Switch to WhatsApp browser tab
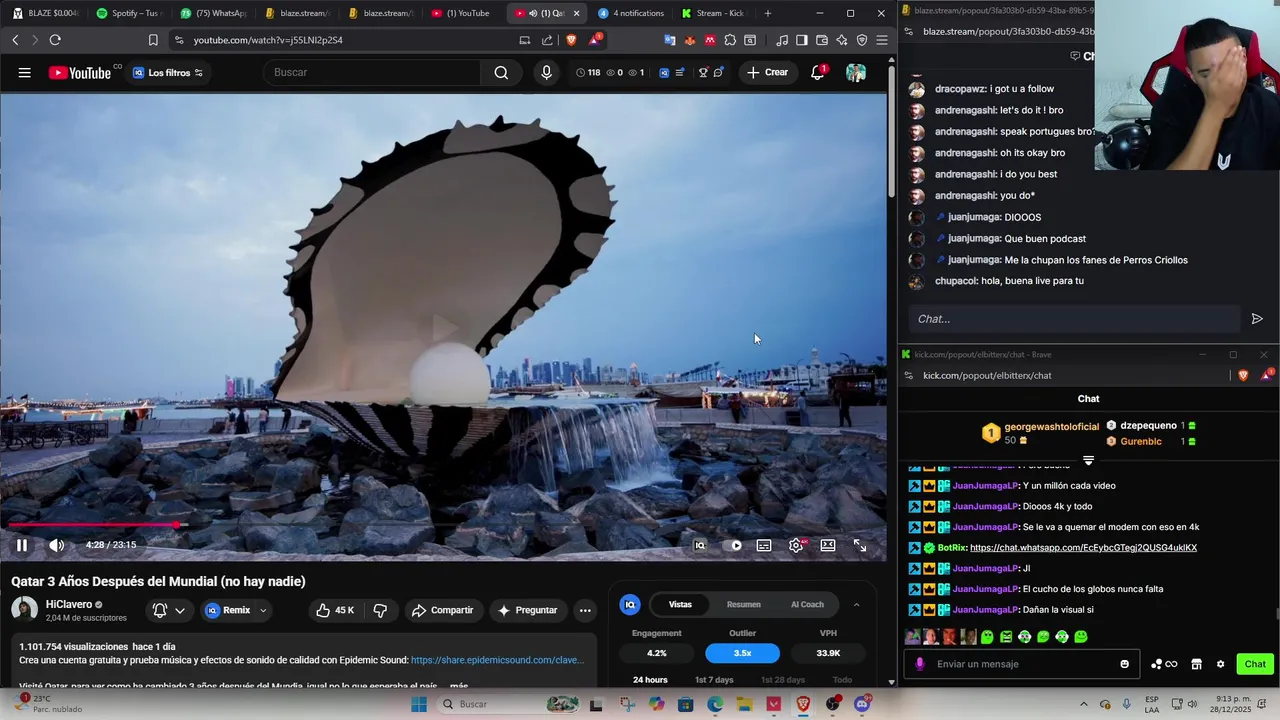 [213, 13]
